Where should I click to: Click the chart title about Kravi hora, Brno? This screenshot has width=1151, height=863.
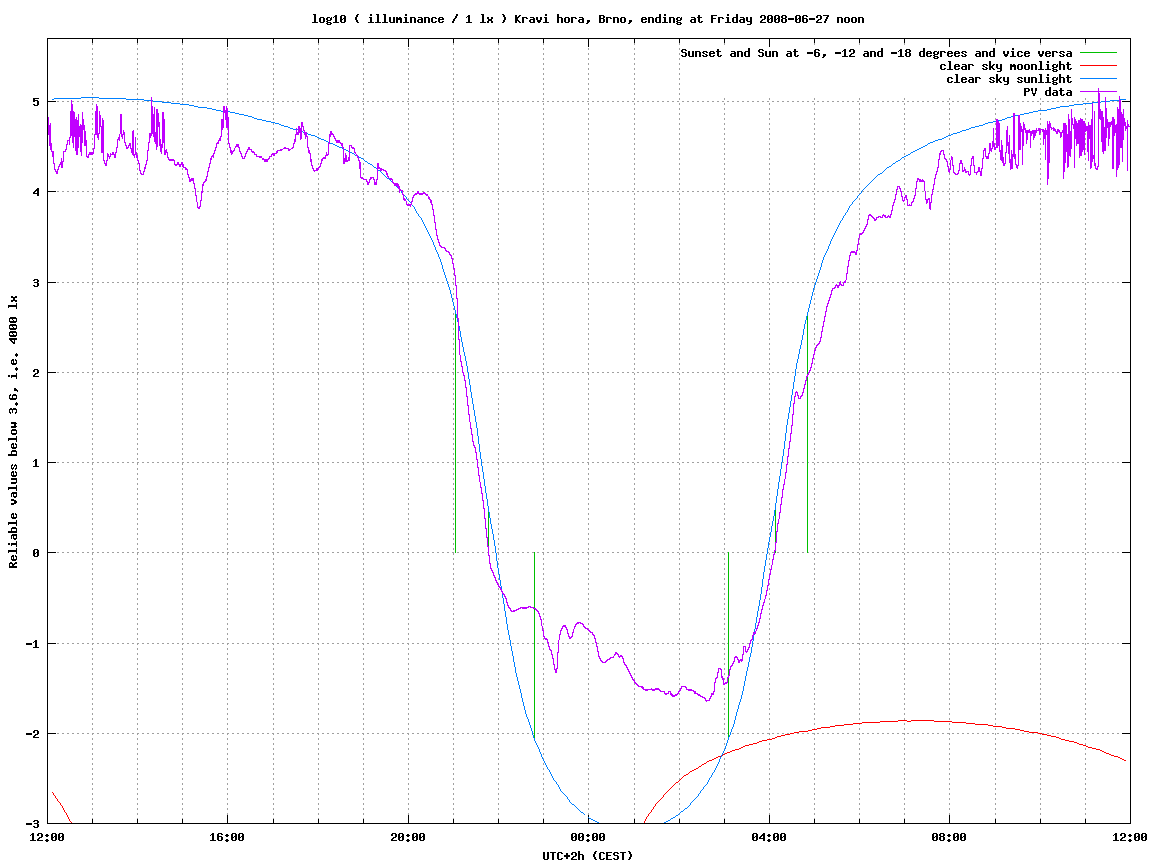pyautogui.click(x=587, y=19)
